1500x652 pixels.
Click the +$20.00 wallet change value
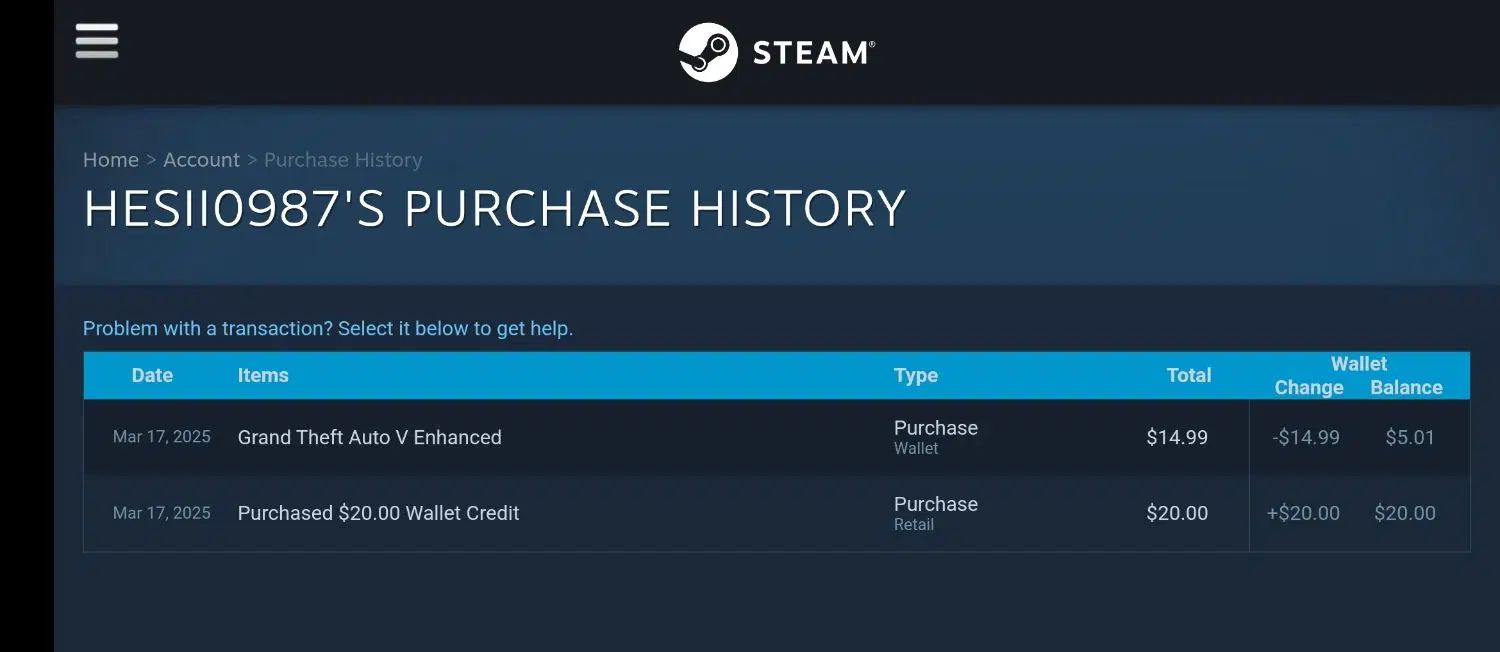[1303, 513]
